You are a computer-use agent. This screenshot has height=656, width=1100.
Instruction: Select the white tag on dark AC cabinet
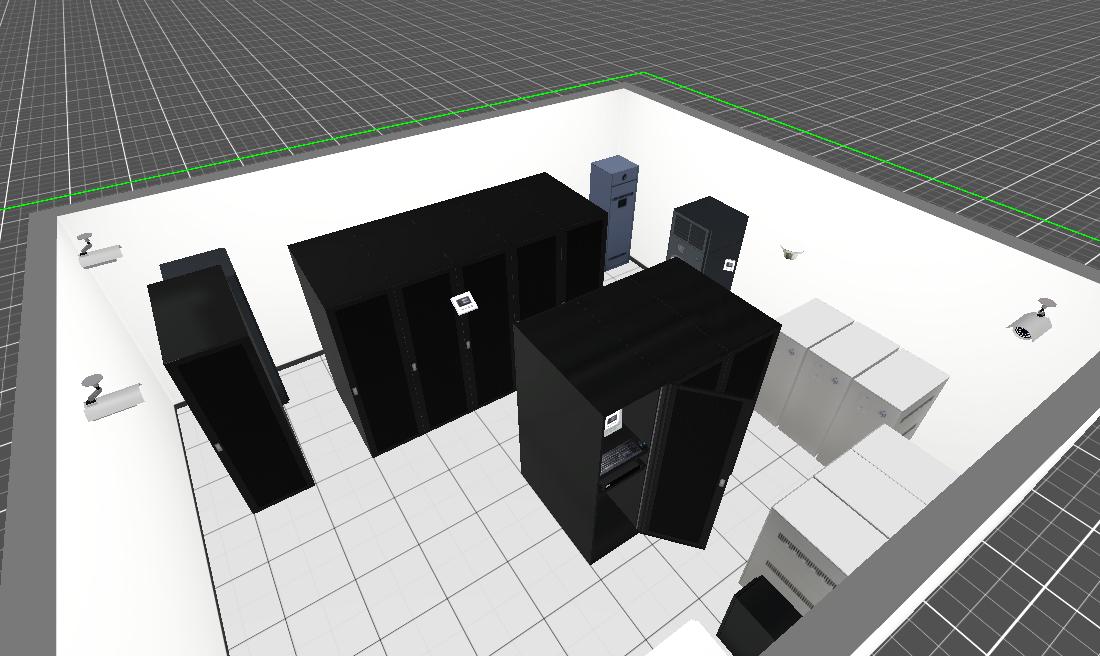(x=729, y=264)
